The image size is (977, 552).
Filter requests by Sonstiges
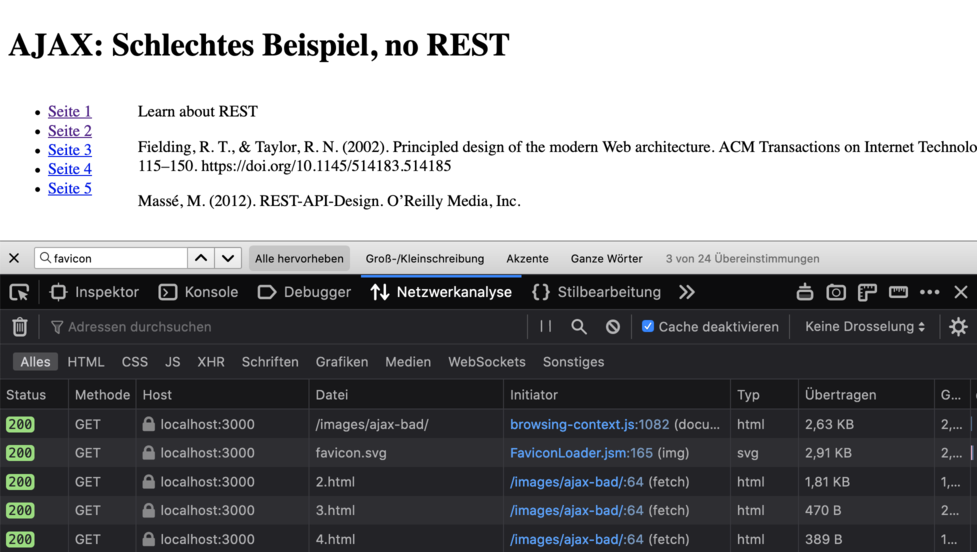click(573, 361)
